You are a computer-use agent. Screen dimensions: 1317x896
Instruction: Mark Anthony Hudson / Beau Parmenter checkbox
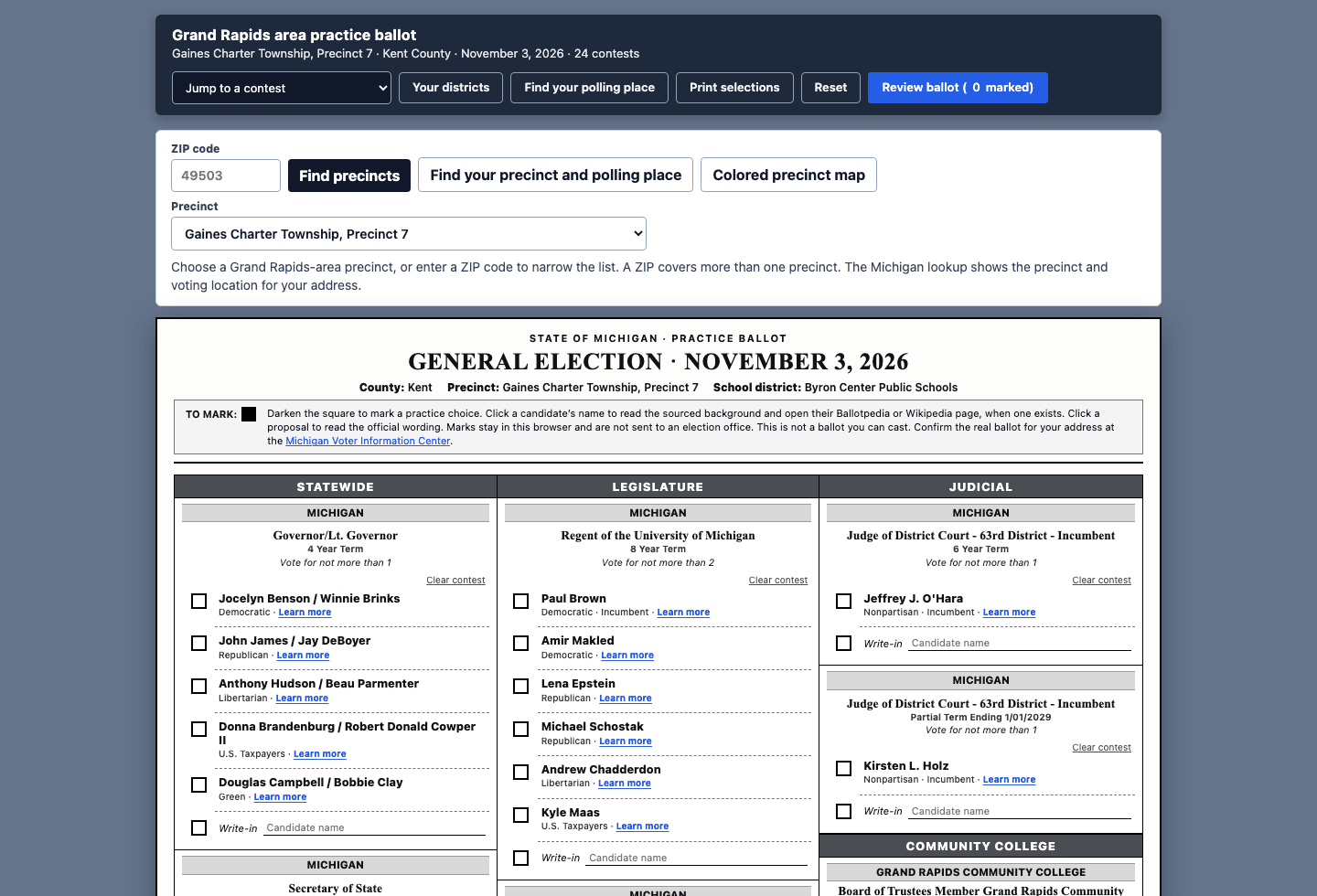click(x=198, y=687)
